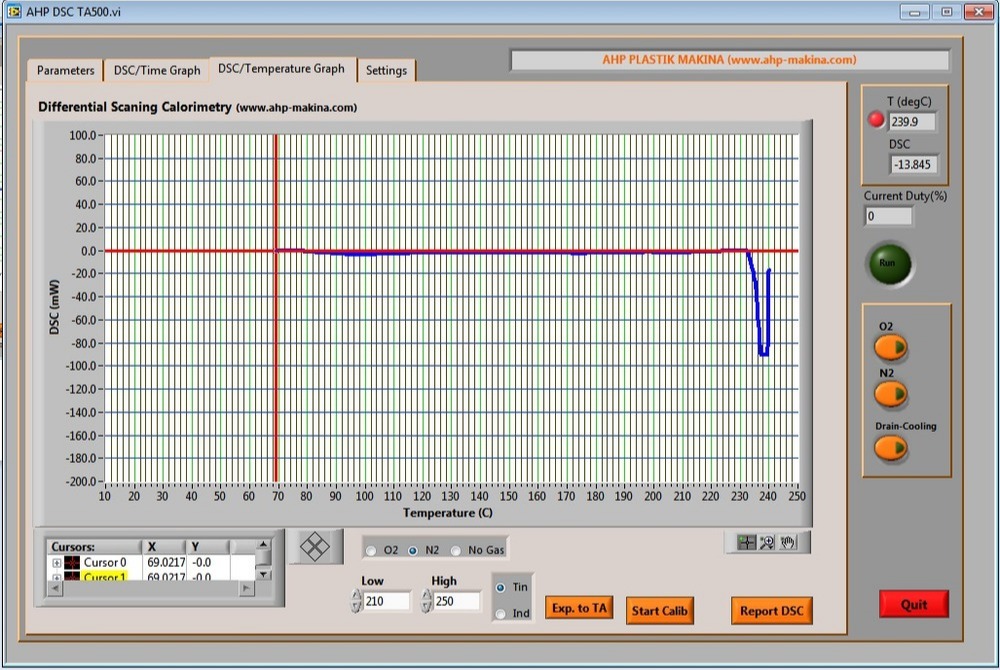Click the Exp. to TA button
The height and width of the screenshot is (670, 1000).
(x=579, y=608)
